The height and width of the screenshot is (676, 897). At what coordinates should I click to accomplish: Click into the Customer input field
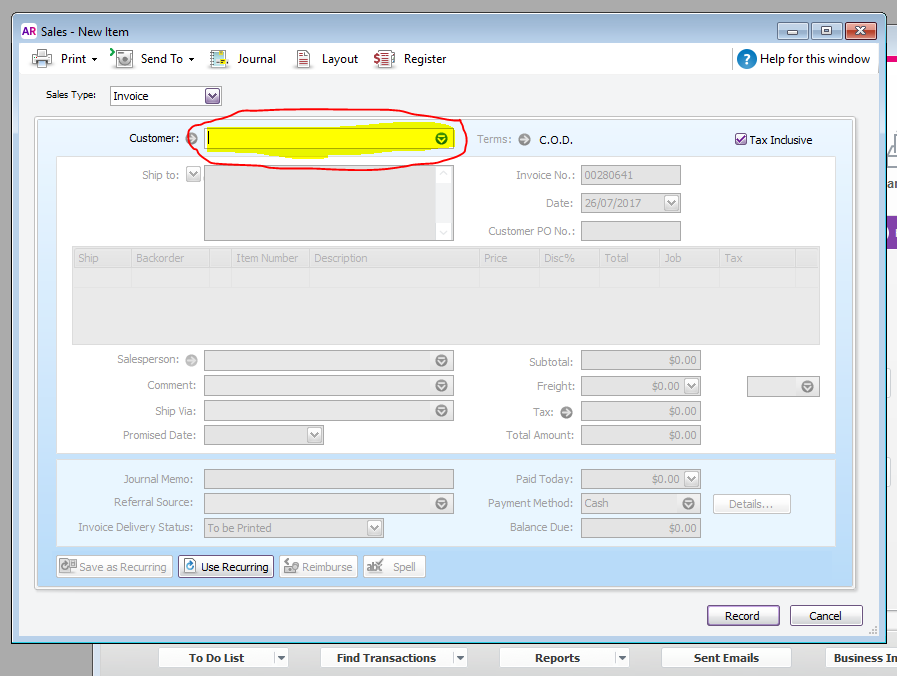tap(320, 138)
